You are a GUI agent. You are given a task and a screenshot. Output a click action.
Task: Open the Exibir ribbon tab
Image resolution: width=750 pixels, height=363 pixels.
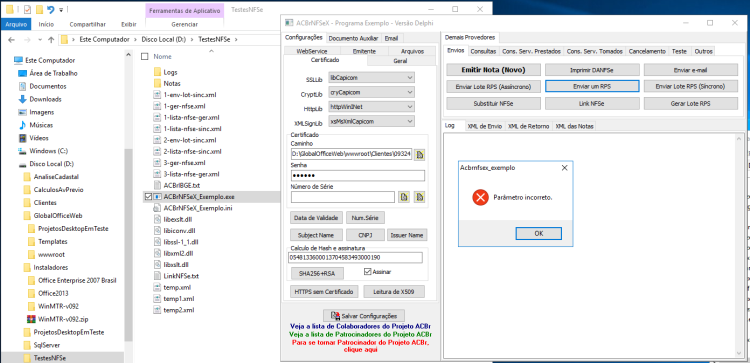[x=129, y=24]
